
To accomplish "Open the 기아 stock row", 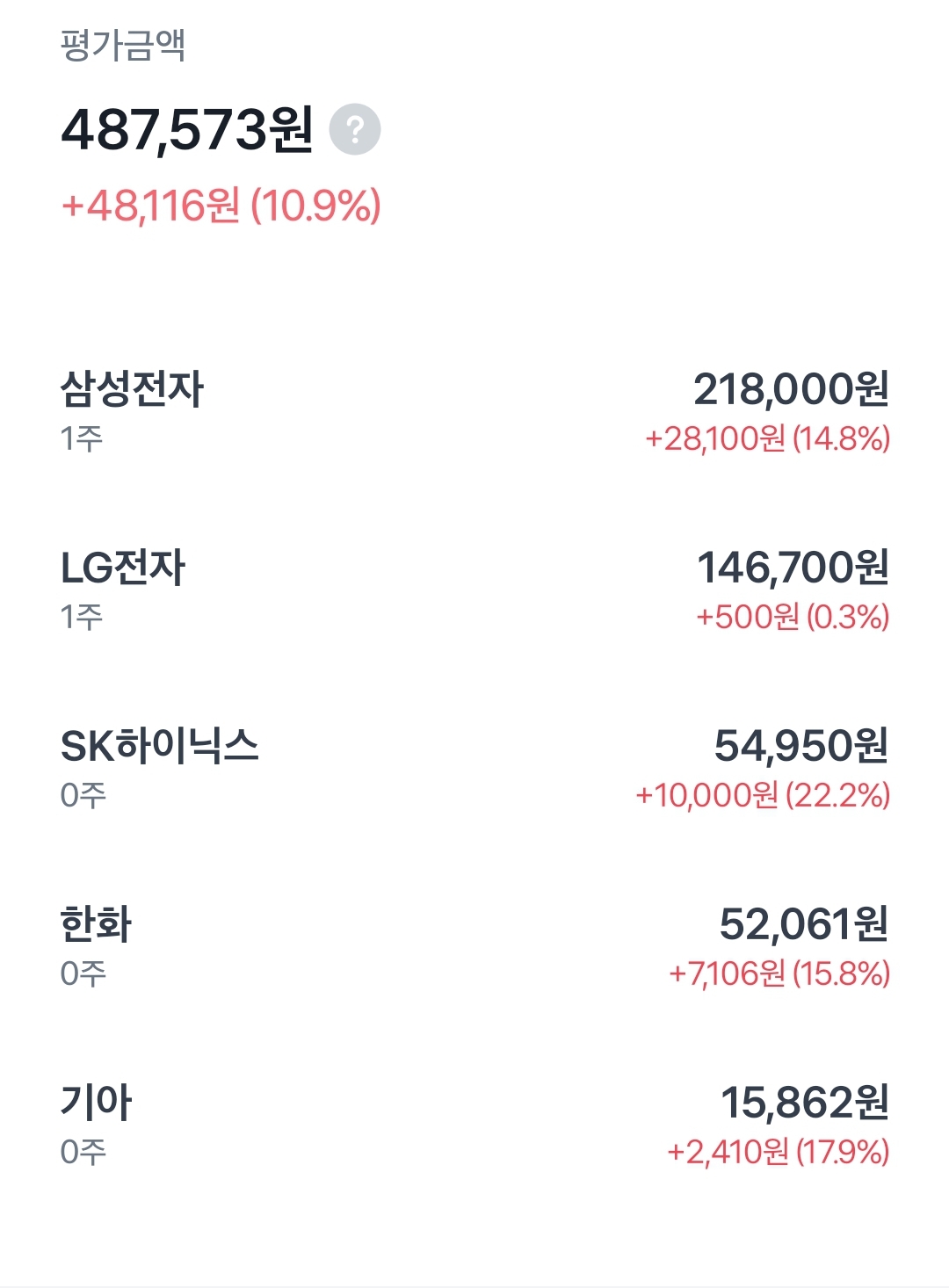I will (x=96, y=1103).
